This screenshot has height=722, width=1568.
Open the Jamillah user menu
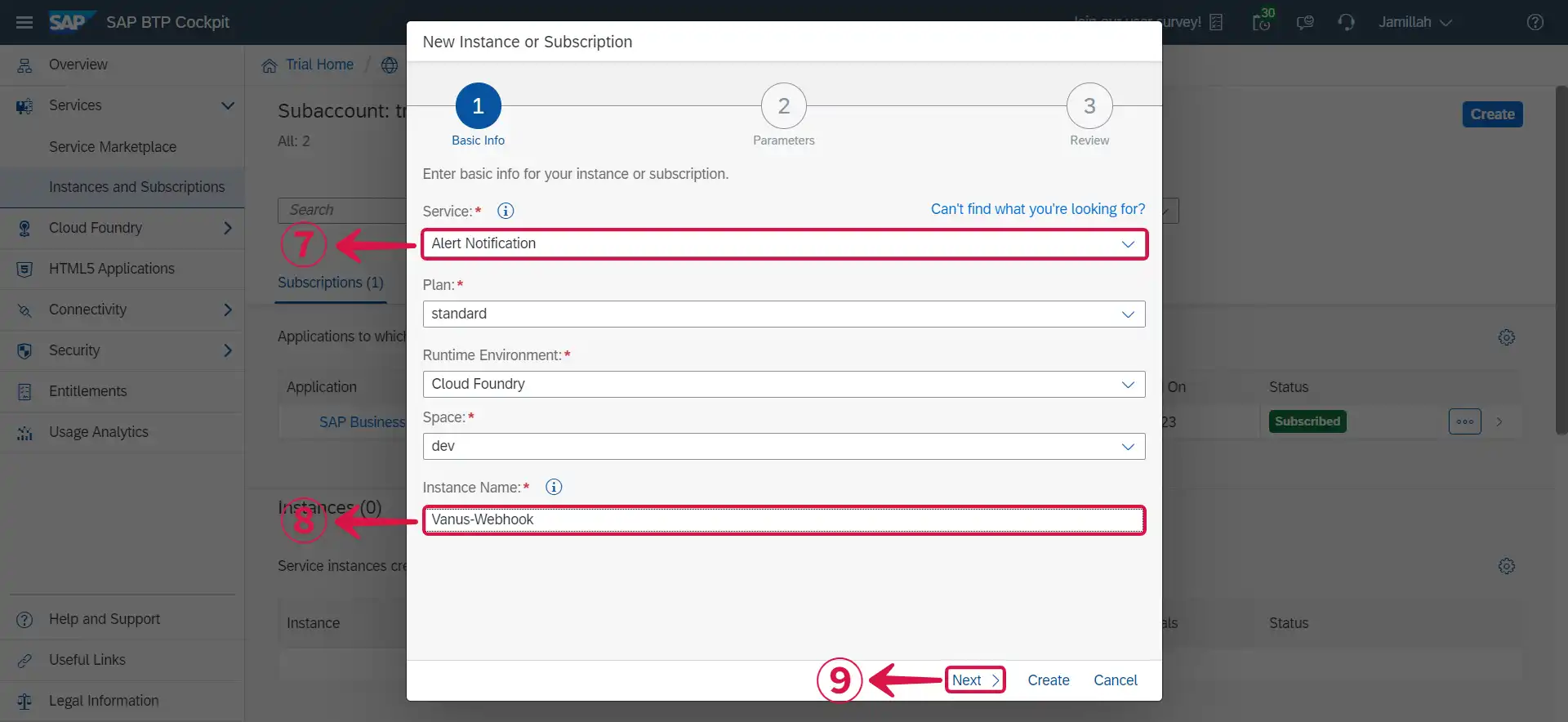pyautogui.click(x=1415, y=22)
